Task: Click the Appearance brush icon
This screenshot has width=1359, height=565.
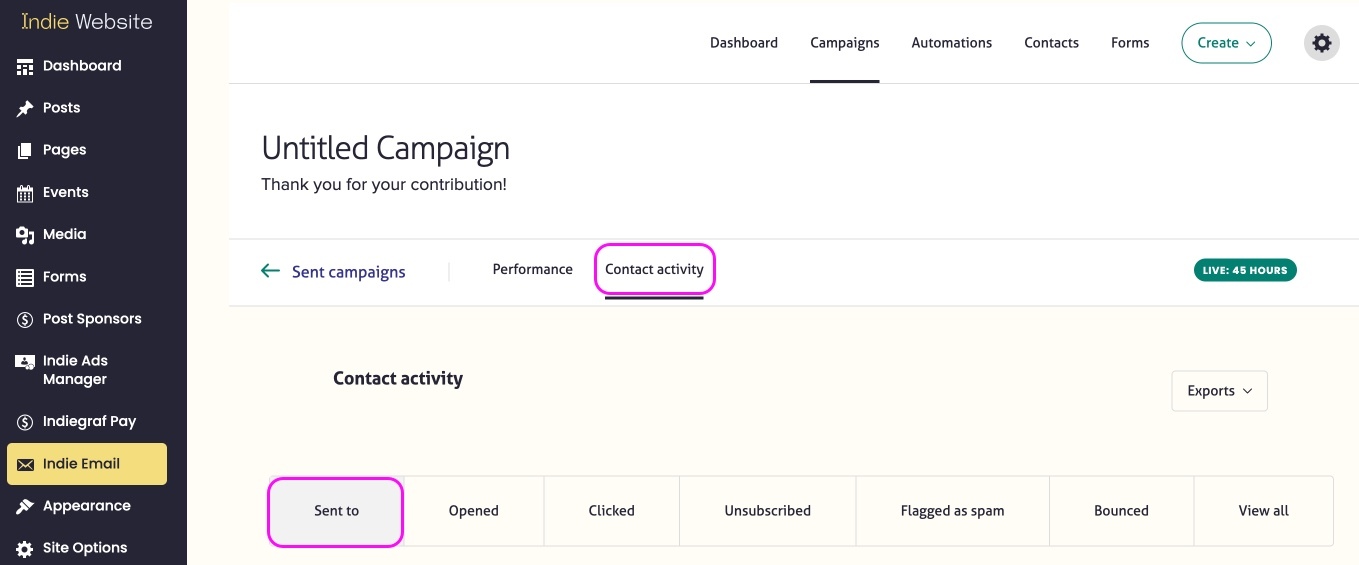Action: 25,506
